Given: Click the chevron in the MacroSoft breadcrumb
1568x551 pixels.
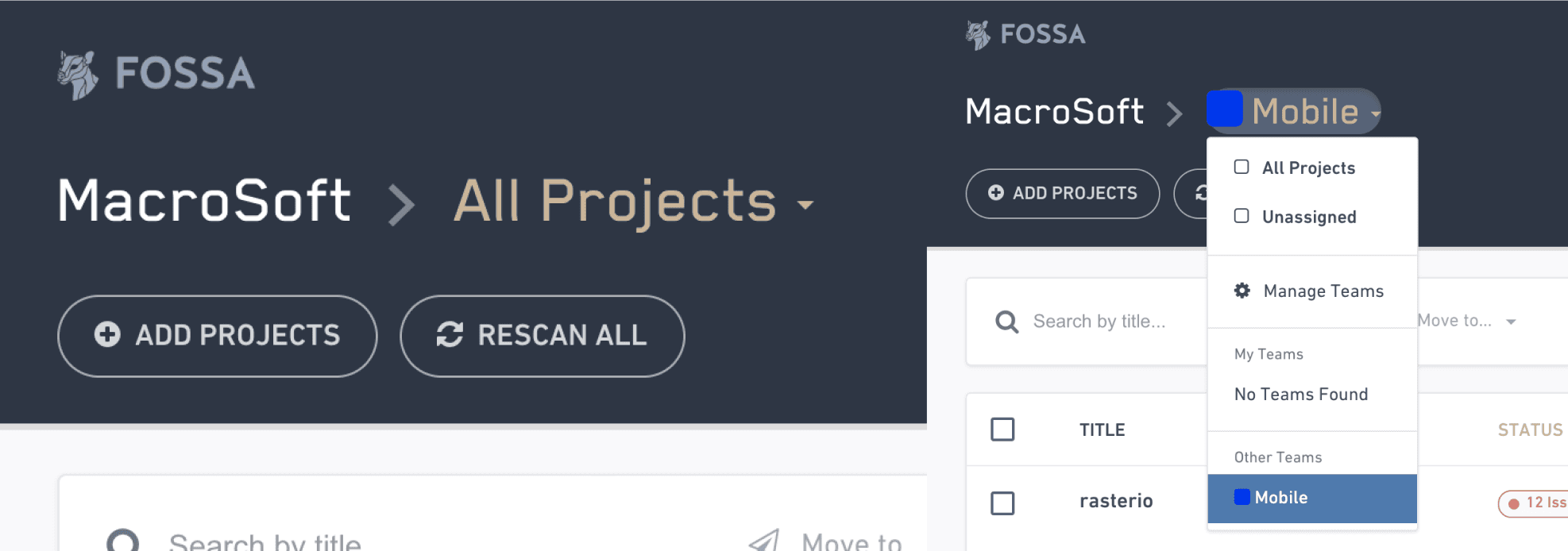Looking at the screenshot, I should tap(403, 204).
